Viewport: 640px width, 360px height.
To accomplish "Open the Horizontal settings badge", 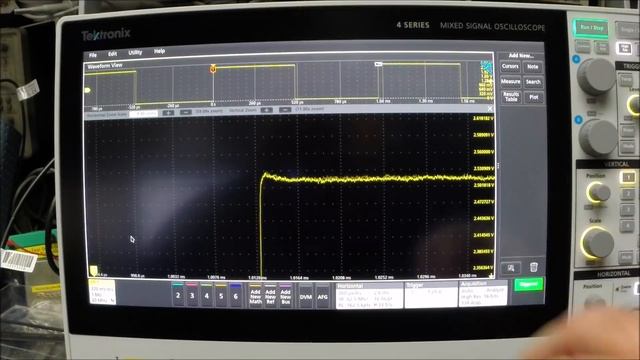I will [x=369, y=296].
